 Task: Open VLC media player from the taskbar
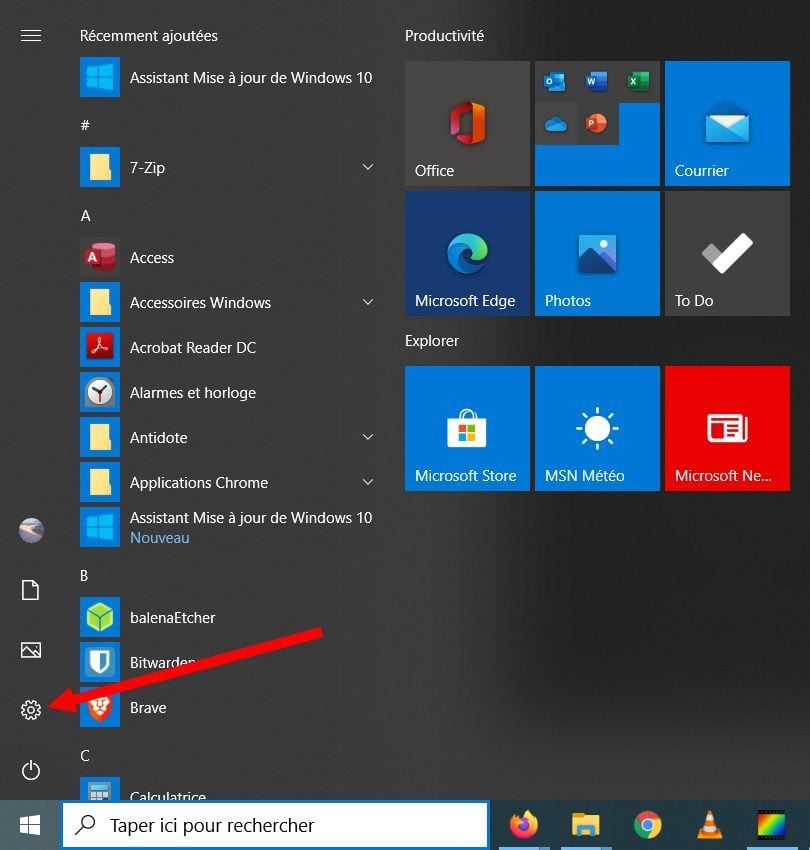(x=709, y=825)
